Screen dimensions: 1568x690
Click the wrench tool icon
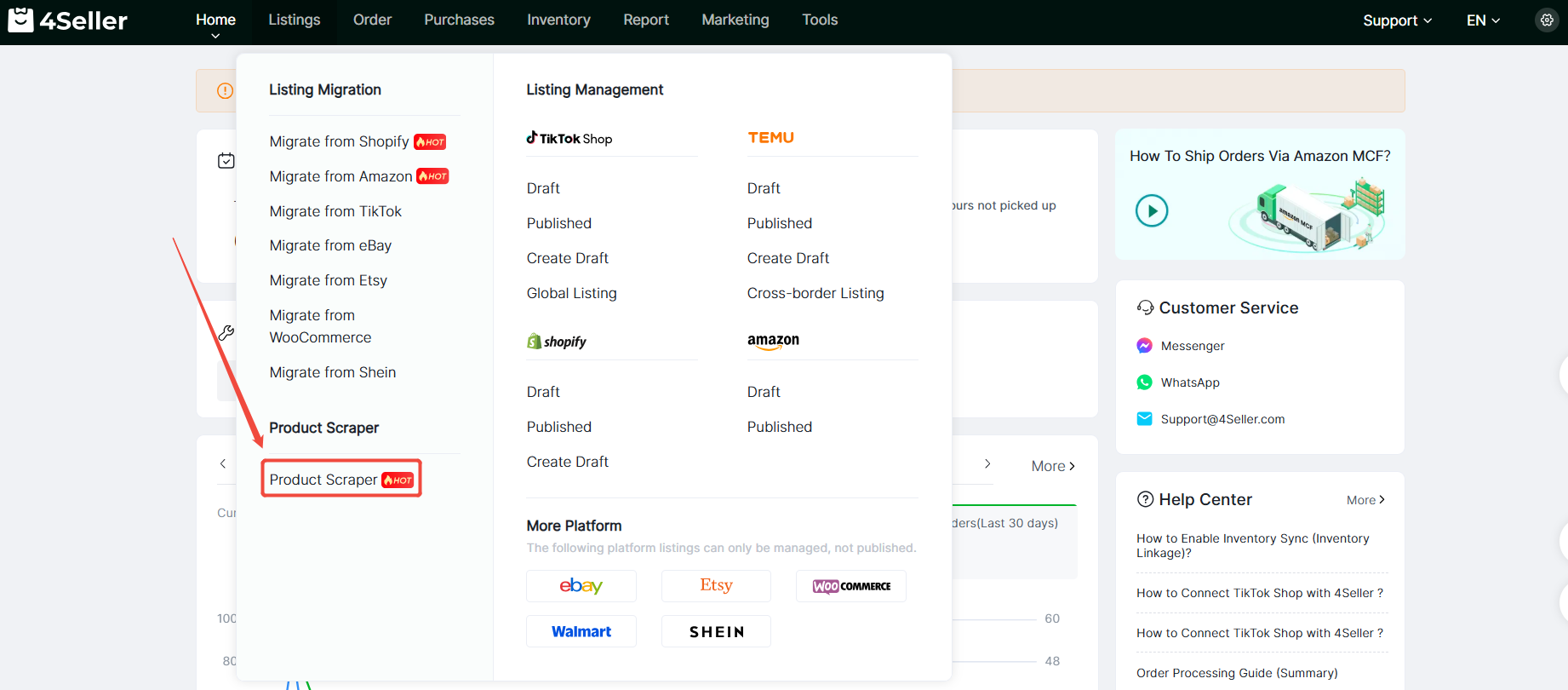(226, 333)
